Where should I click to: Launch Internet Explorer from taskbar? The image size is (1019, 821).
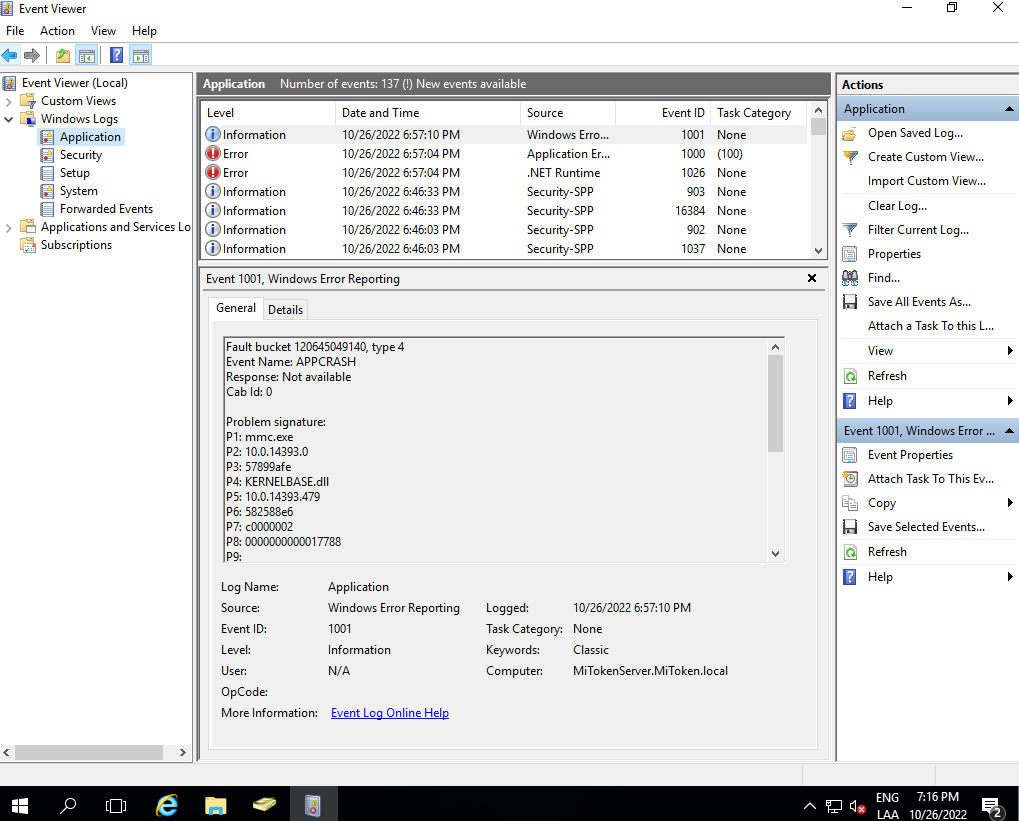click(x=166, y=806)
